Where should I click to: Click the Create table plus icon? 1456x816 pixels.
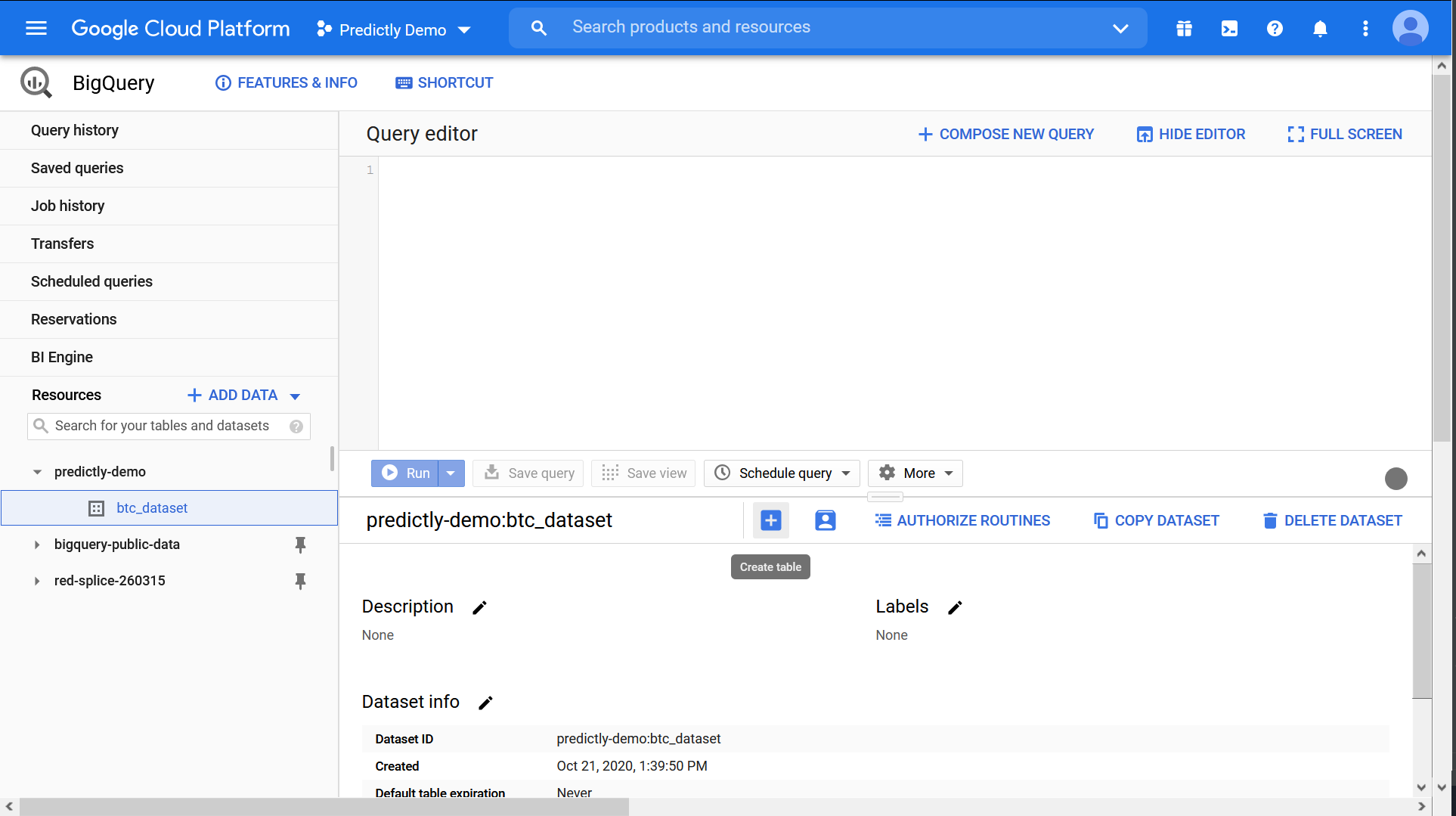pos(770,520)
